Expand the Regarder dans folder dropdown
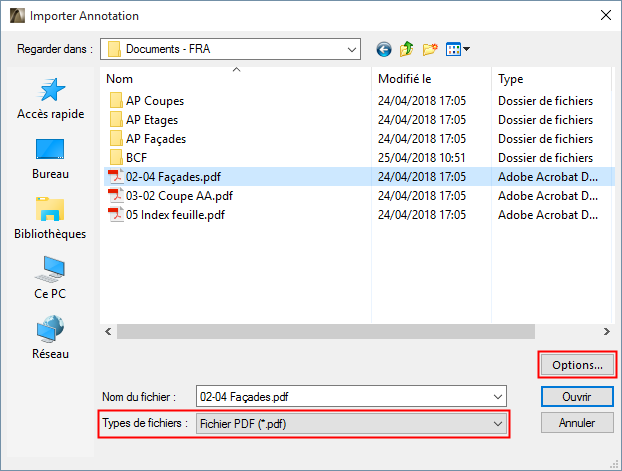Image resolution: width=622 pixels, height=471 pixels. pos(352,48)
